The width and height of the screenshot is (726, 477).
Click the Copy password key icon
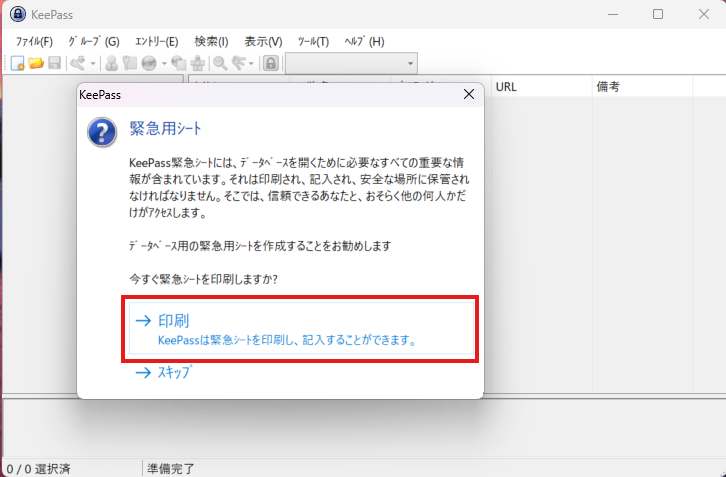click(x=130, y=63)
